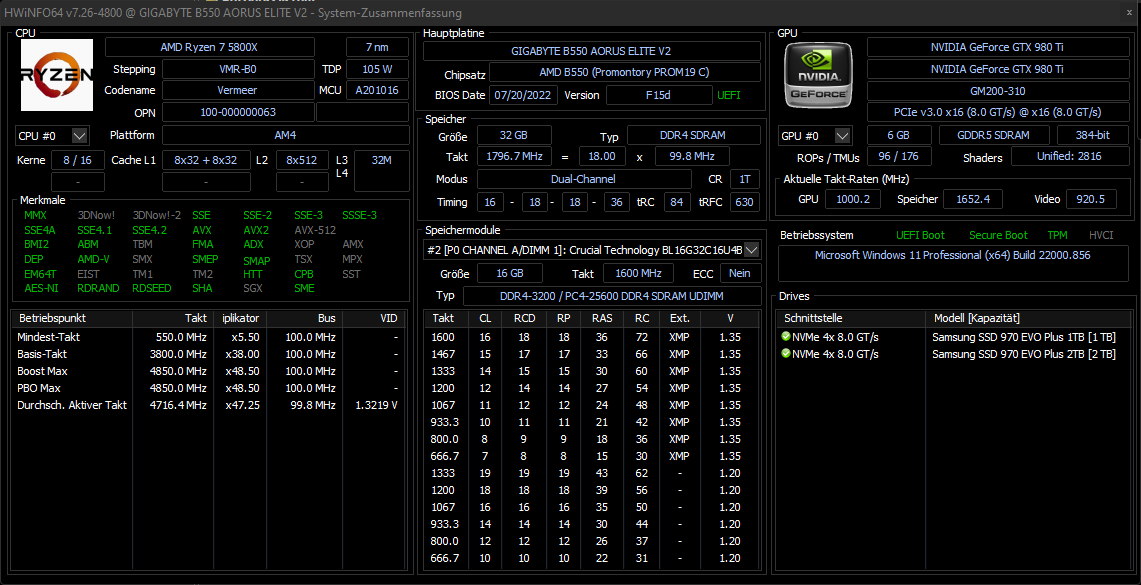Click the CR 1T value

pos(744,179)
